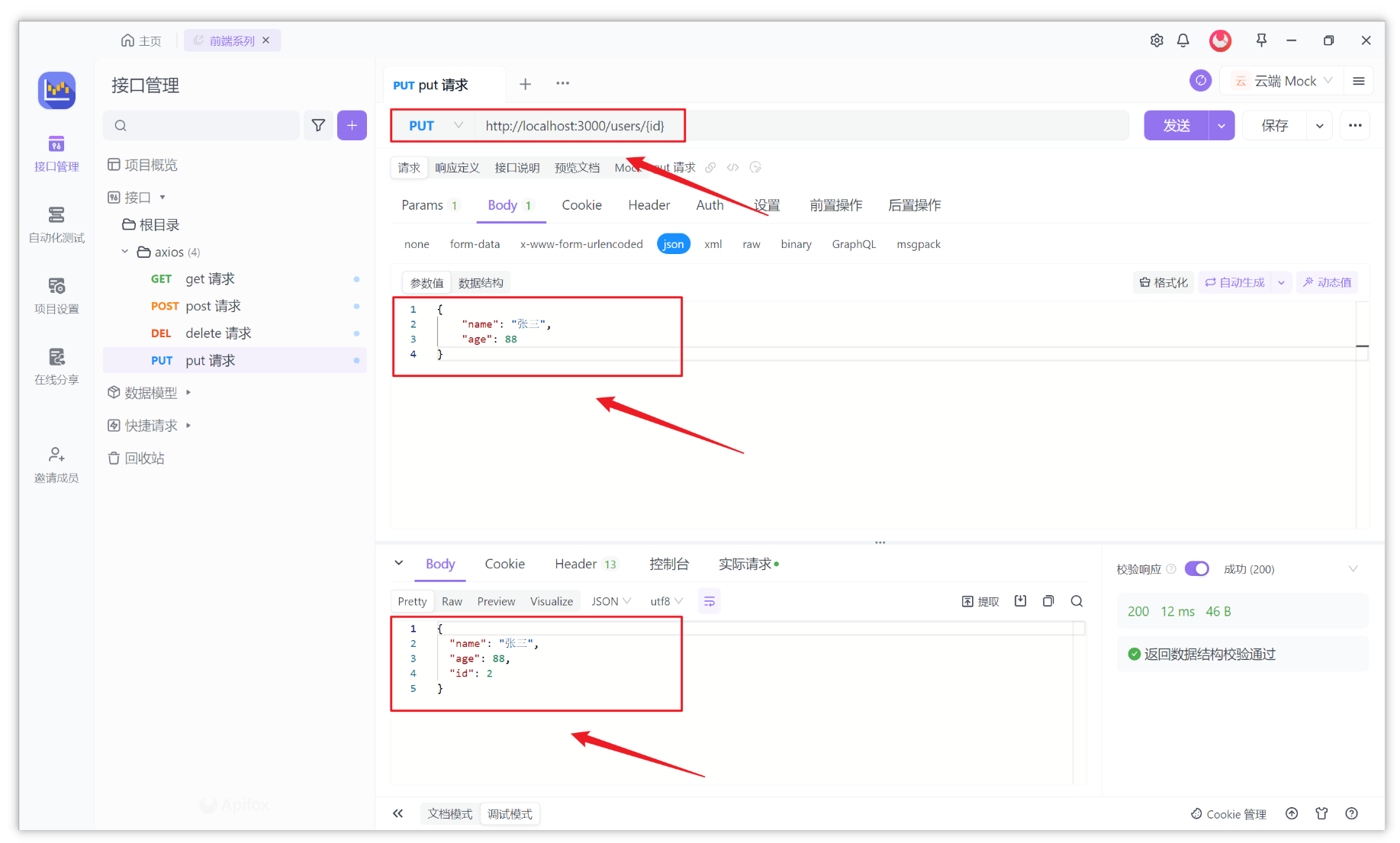Expand the 数据模型 section
Screen dimensions: 1400x843
[x=188, y=393]
